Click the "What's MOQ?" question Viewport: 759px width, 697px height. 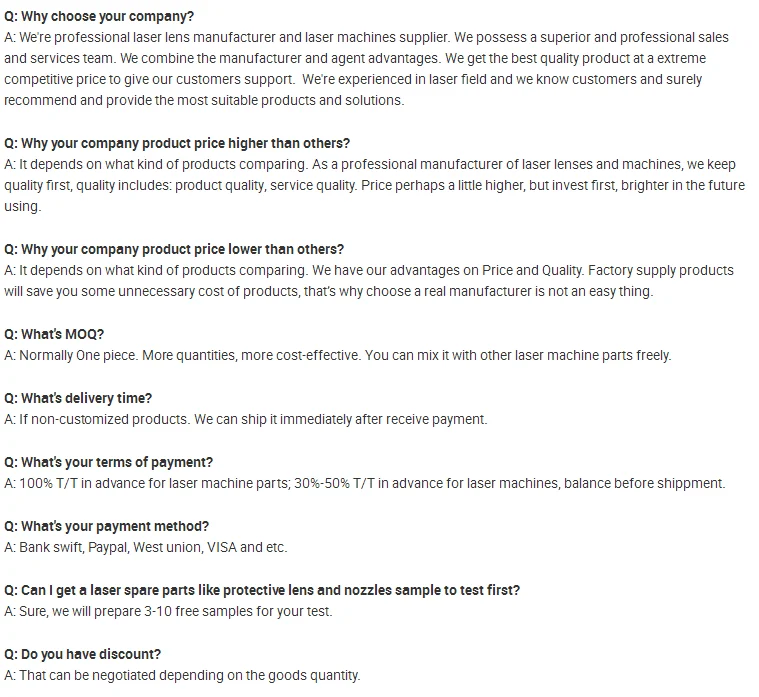point(54,334)
